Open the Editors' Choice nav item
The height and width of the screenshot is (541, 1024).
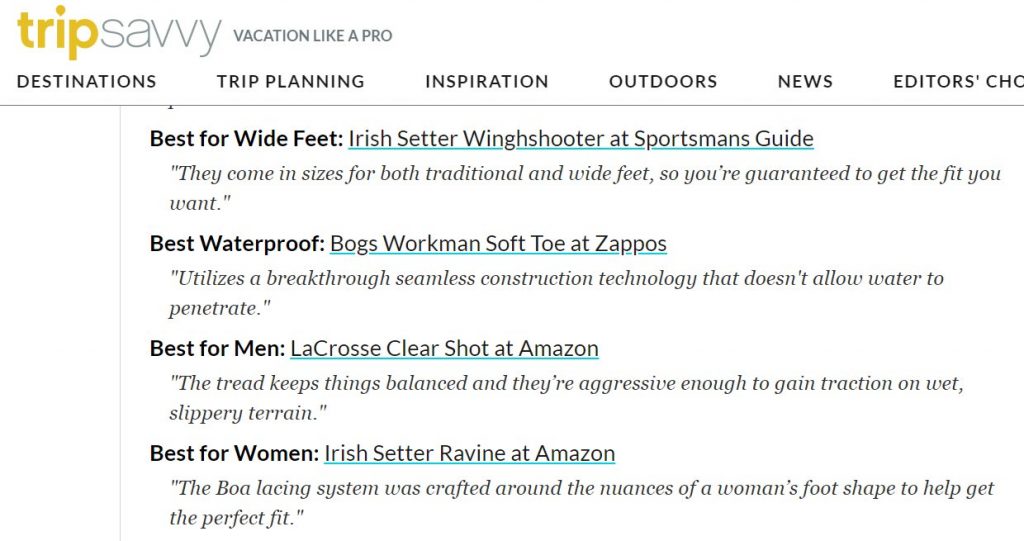(958, 82)
